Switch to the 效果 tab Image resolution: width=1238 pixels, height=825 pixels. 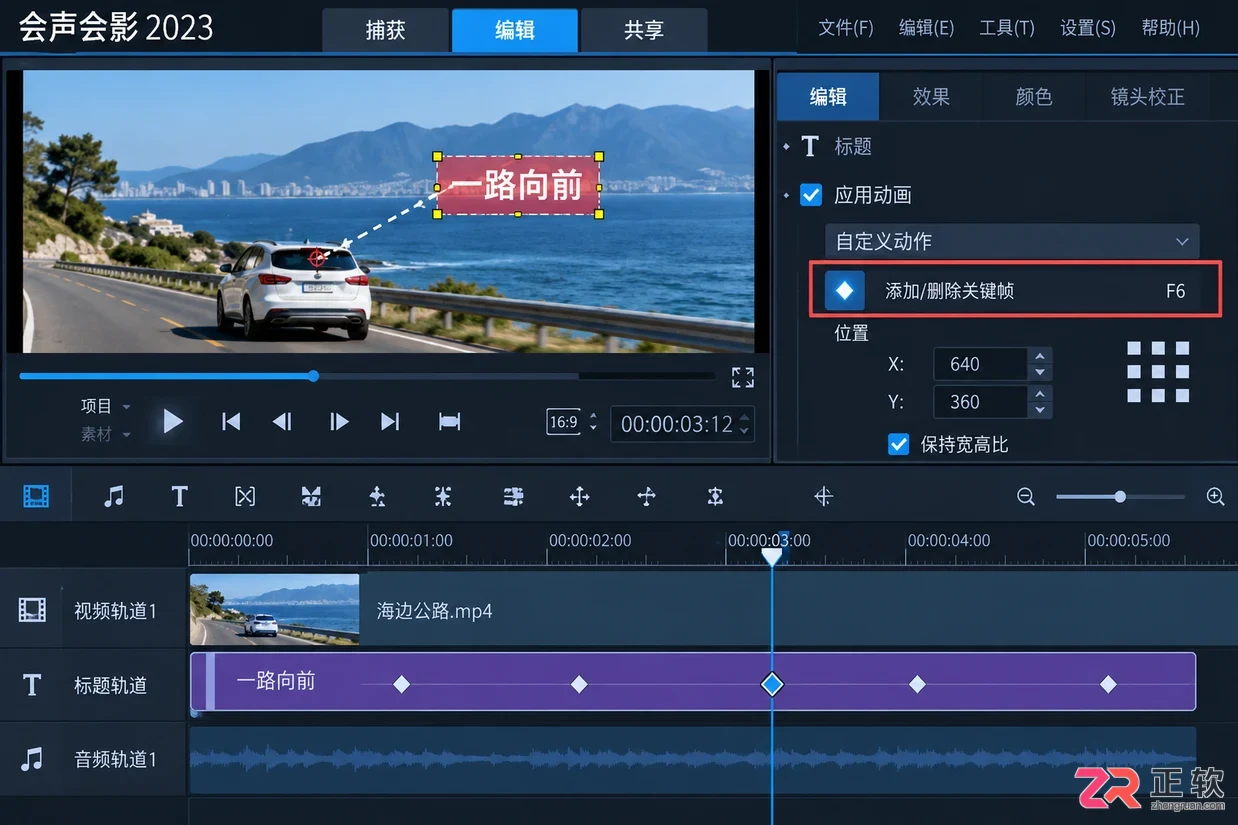[931, 97]
